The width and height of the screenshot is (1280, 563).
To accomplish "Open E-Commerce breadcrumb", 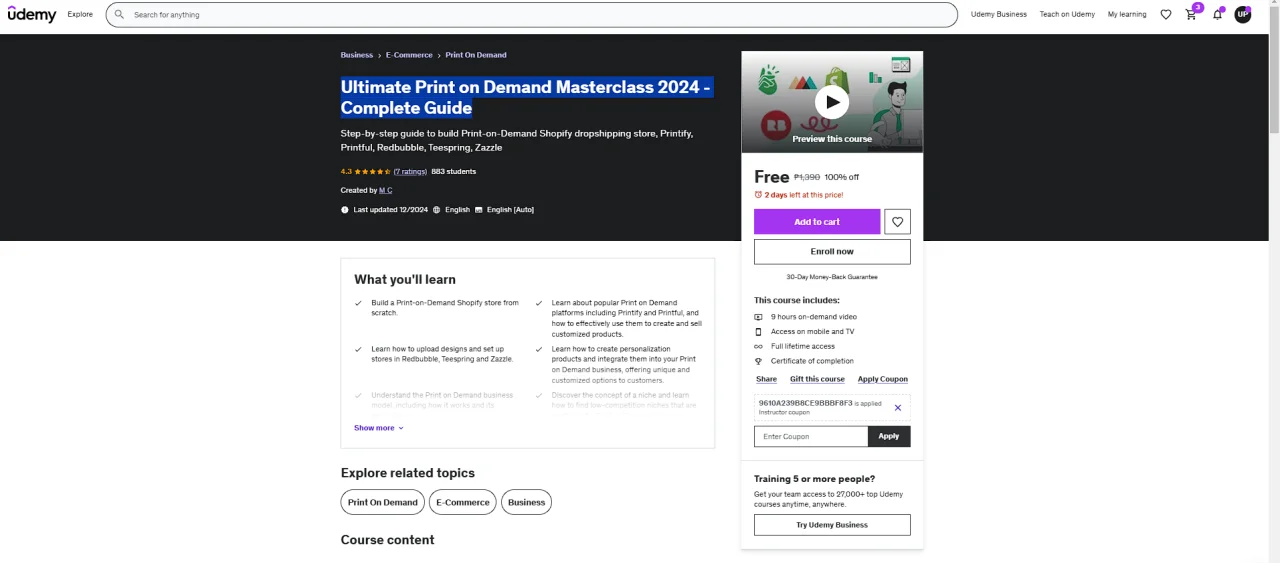I will [x=409, y=55].
